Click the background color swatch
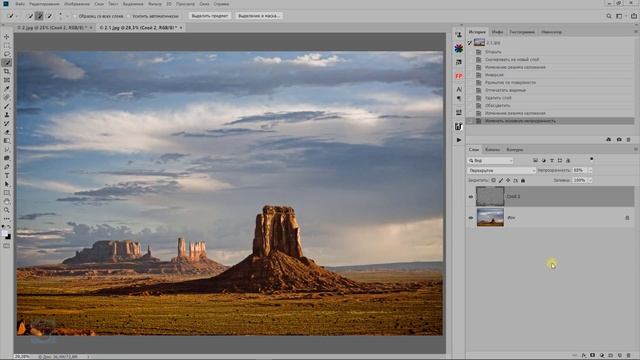The width and height of the screenshot is (640, 360). 8,237
